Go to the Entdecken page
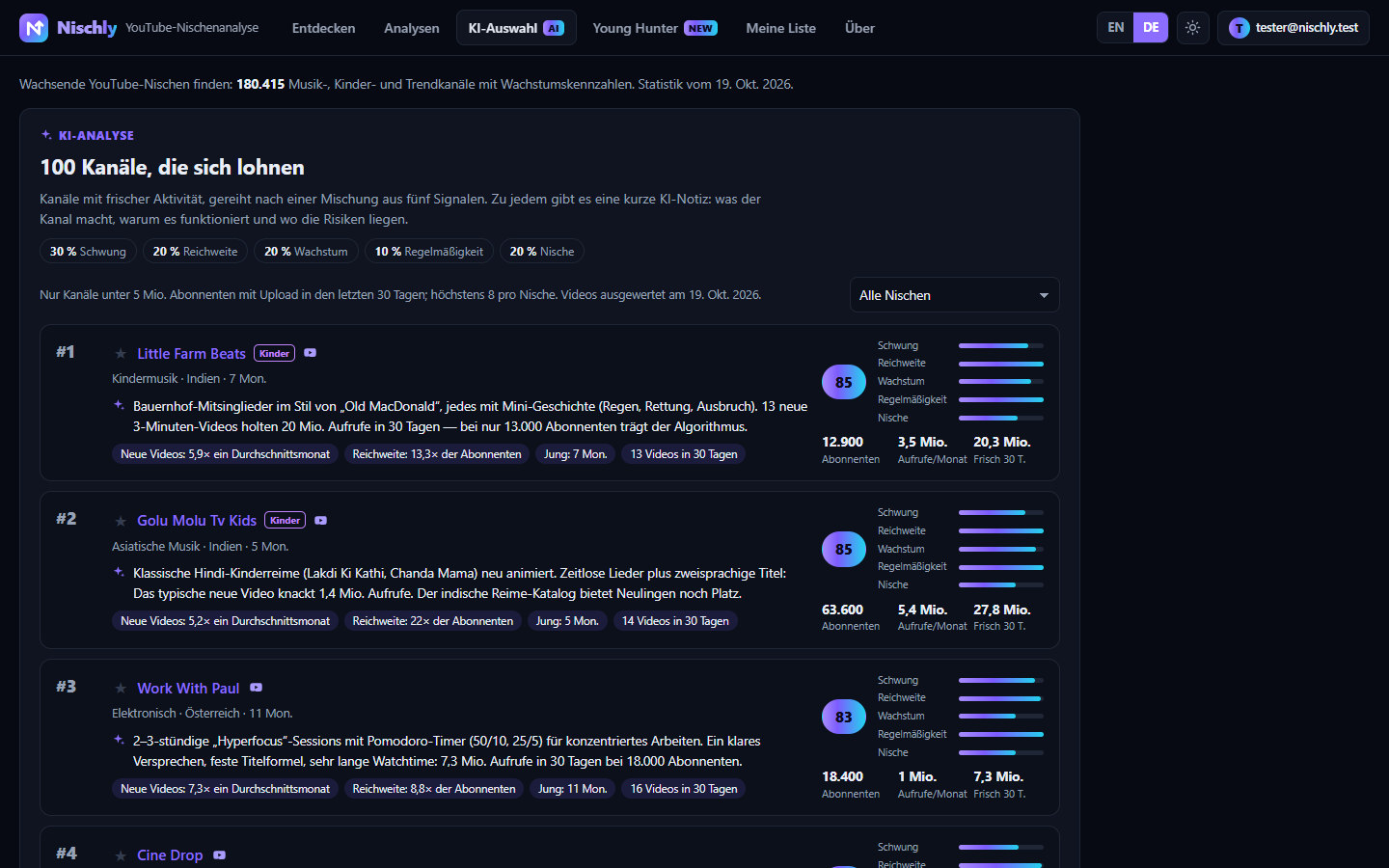Screen dimensions: 1389x868 pos(324,28)
